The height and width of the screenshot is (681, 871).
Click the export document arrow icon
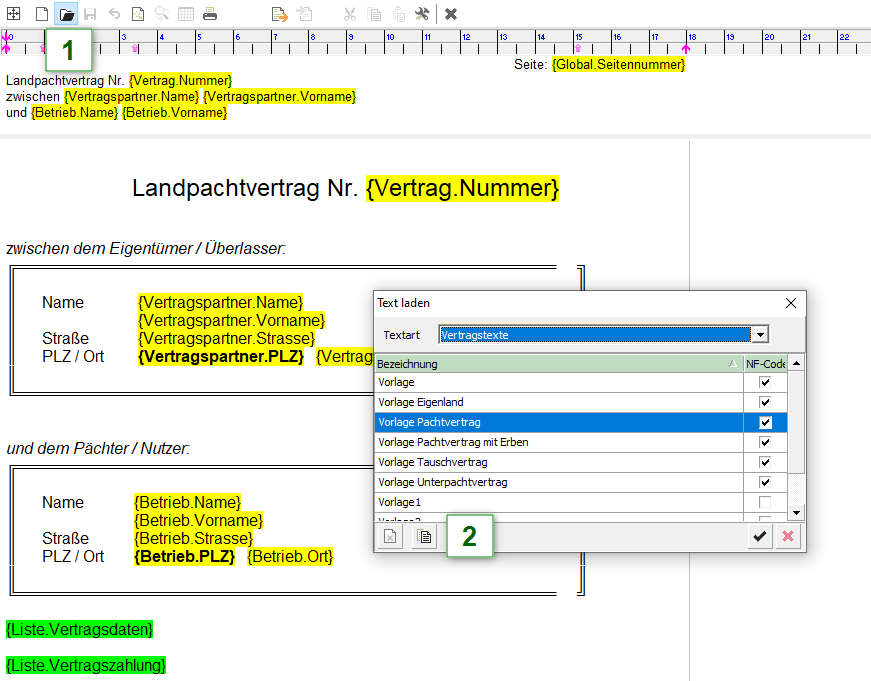(x=280, y=14)
